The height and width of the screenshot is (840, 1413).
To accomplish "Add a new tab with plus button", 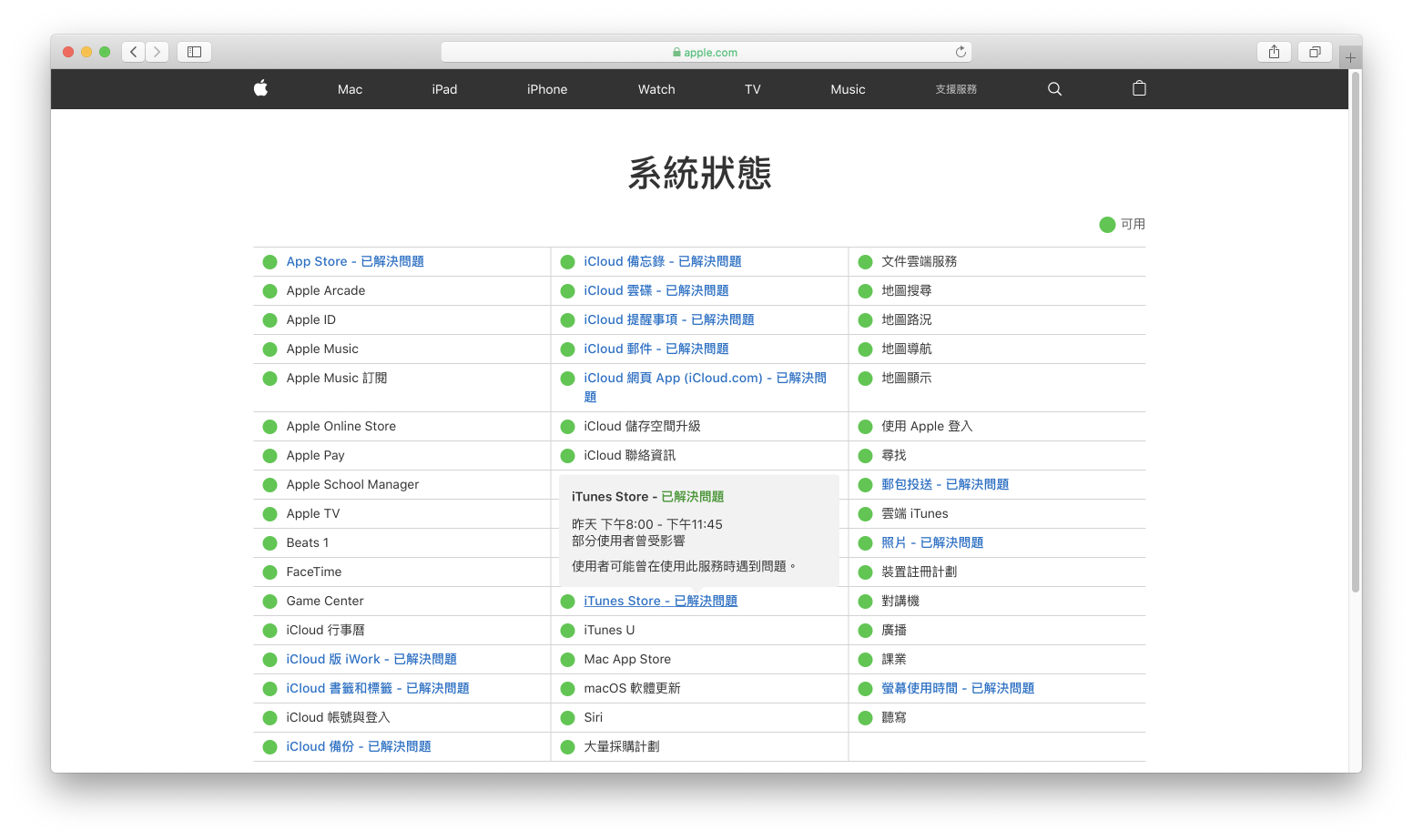I will [x=1350, y=57].
